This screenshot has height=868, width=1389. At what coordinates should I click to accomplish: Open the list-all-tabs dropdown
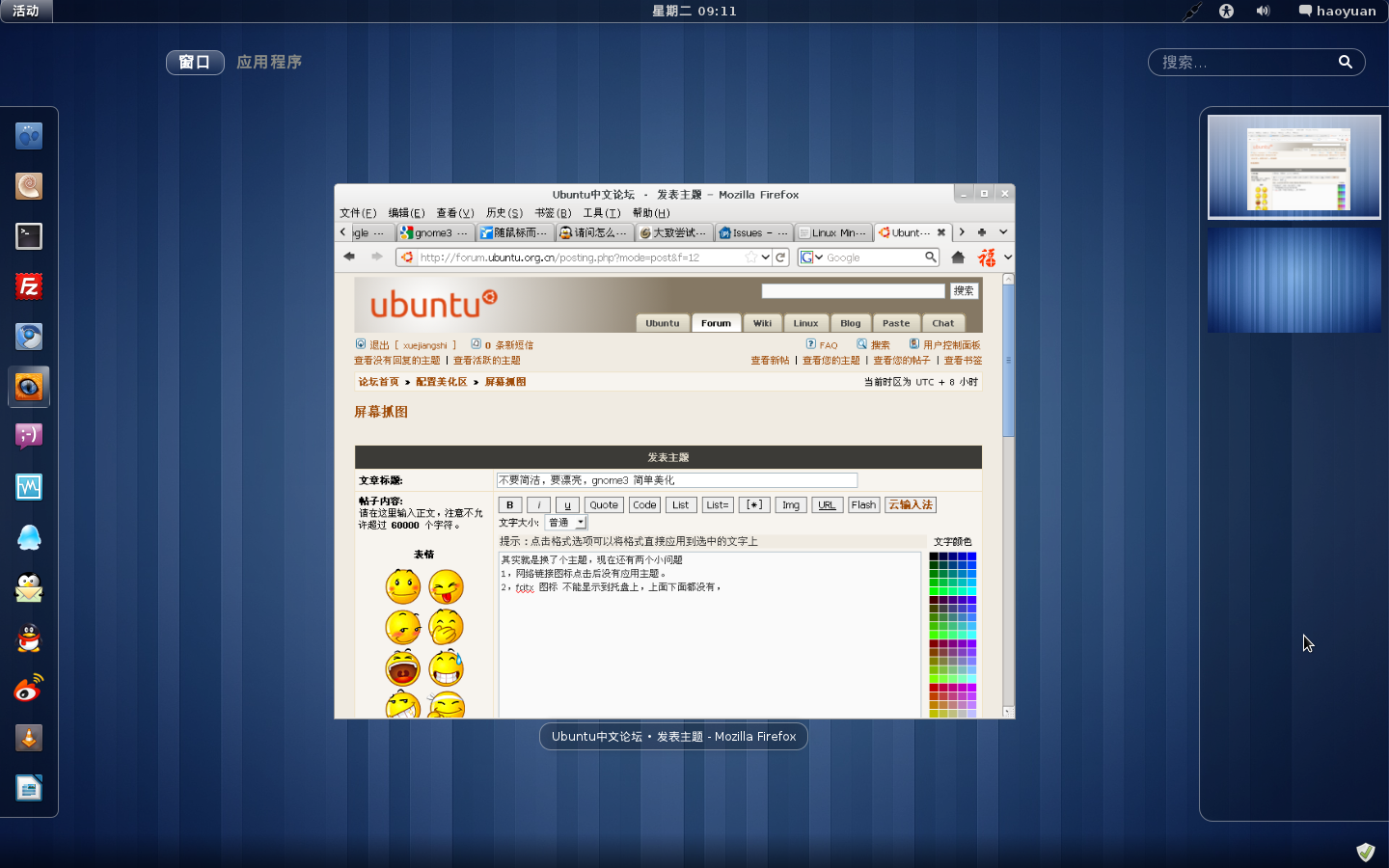1003,231
